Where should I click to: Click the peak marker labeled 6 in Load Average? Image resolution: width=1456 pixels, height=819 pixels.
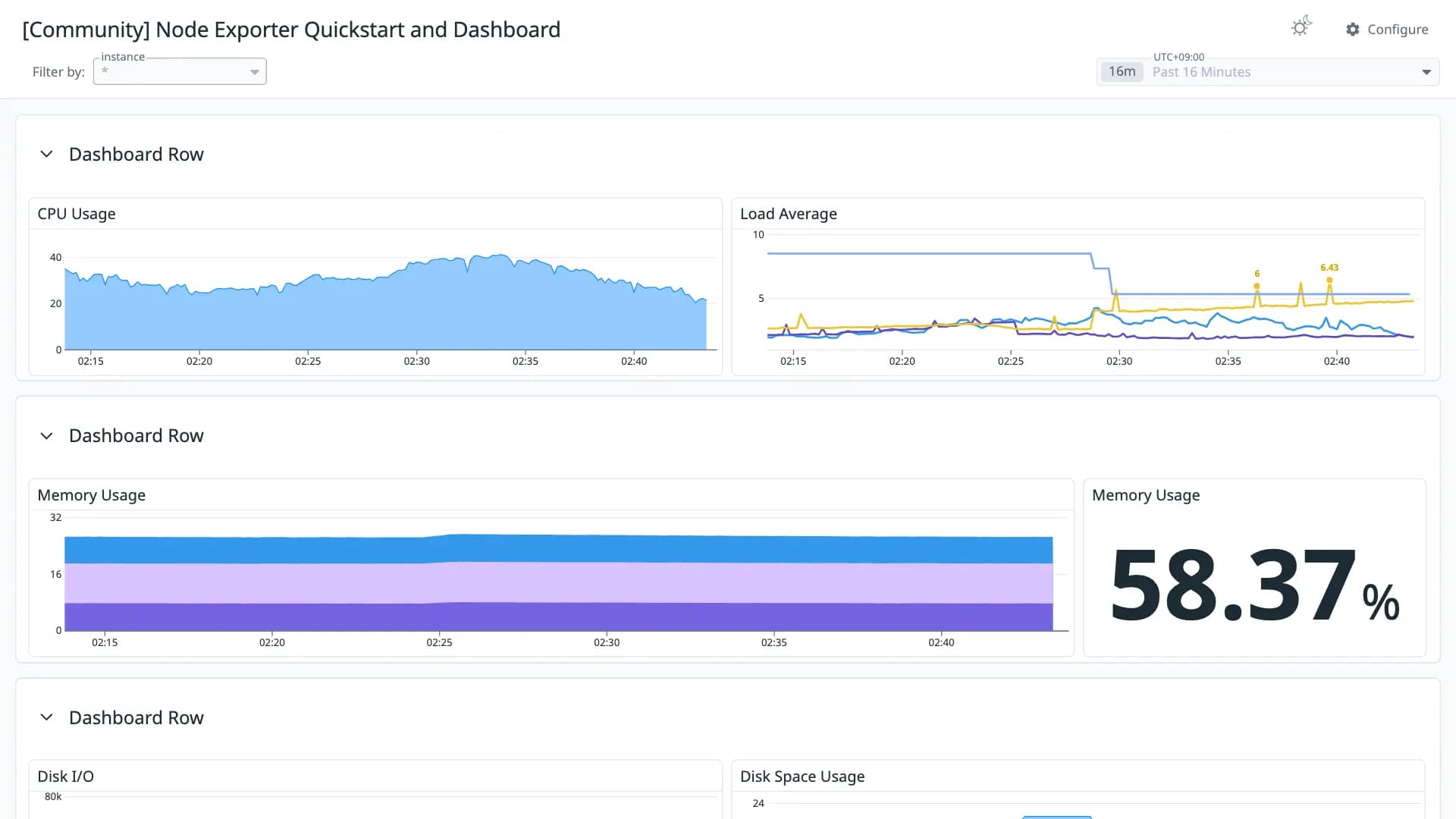coord(1257,286)
